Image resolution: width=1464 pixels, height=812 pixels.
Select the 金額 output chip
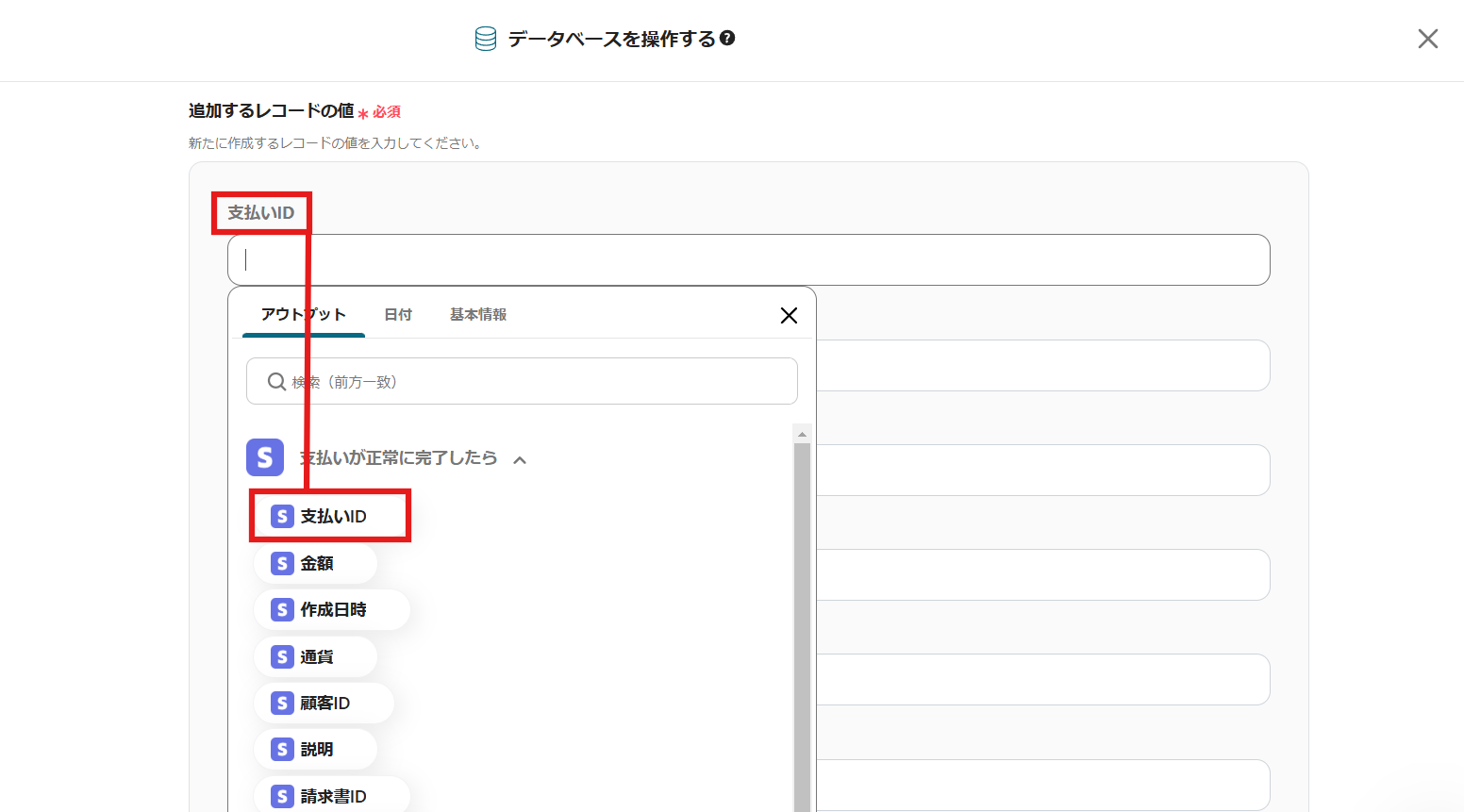pyautogui.click(x=316, y=563)
